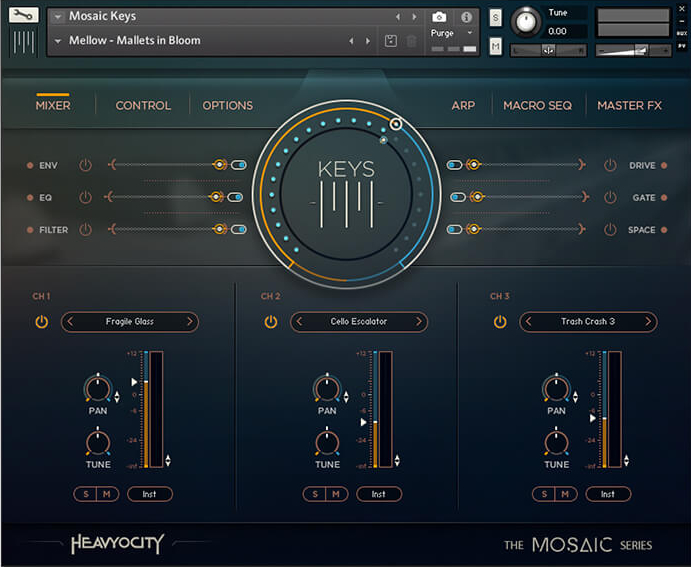Click the GATE macro slider handle
Viewport: 691px width, 567px height.
[477, 197]
